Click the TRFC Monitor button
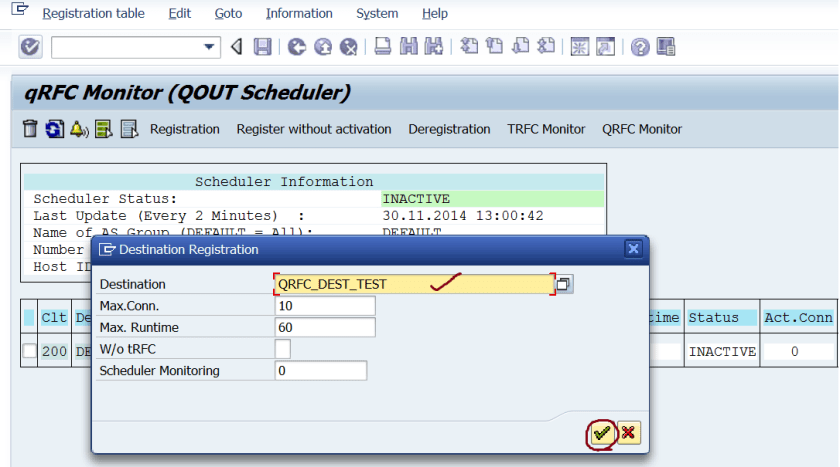Viewport: 840px width, 467px height. (x=546, y=129)
